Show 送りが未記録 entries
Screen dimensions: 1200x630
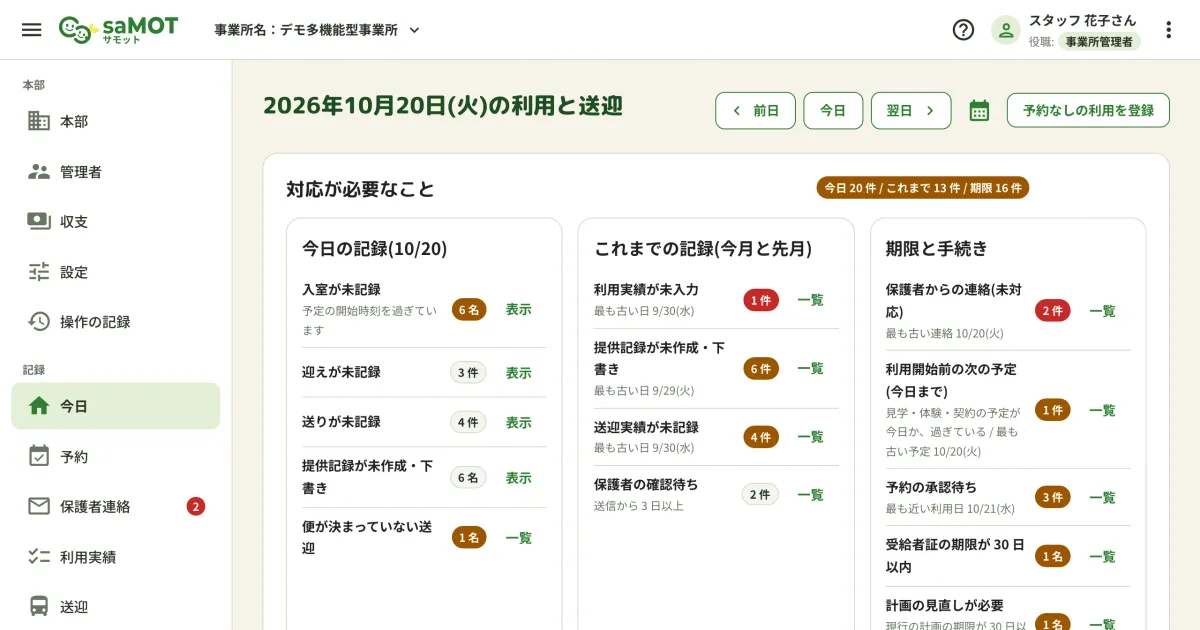point(518,422)
